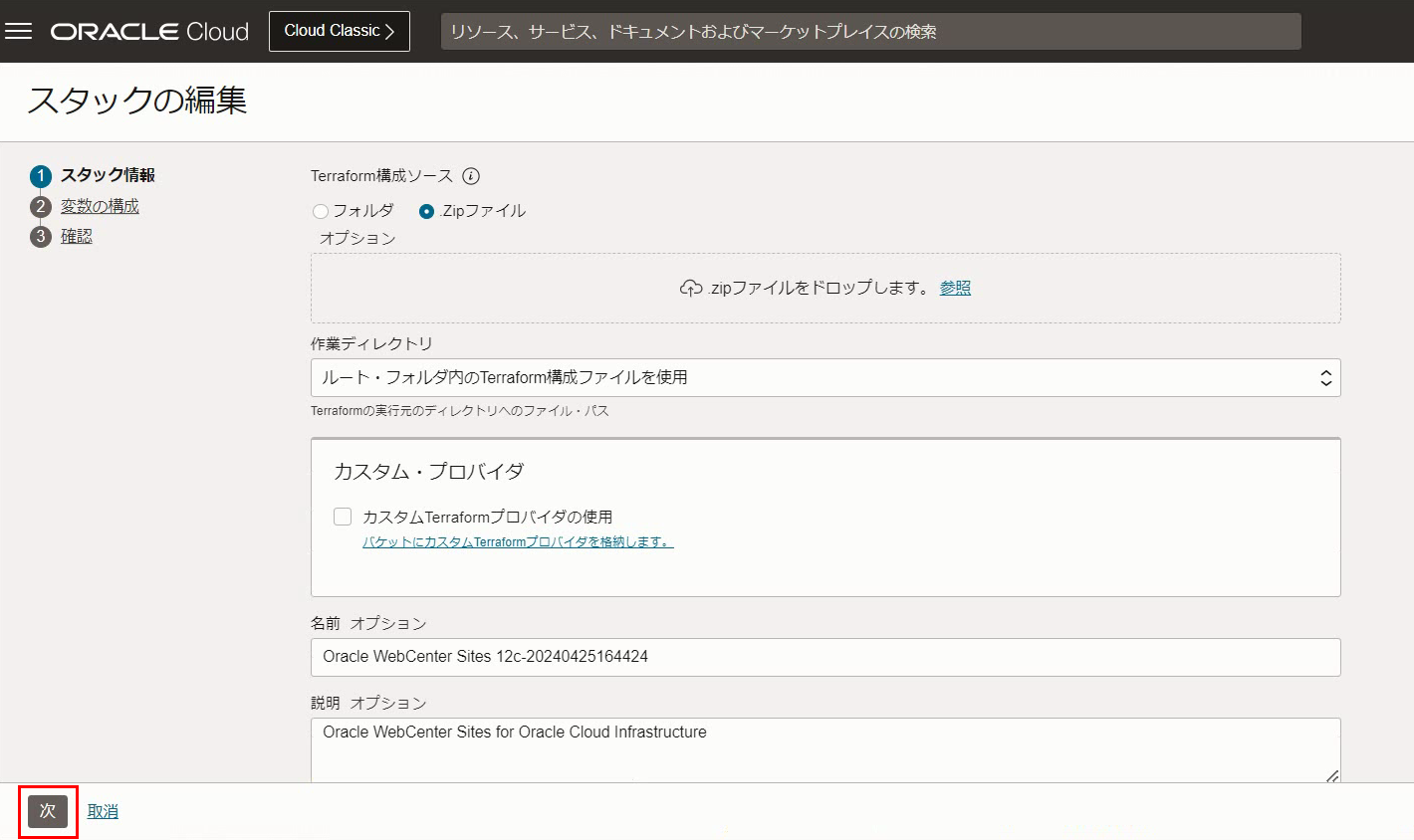Image resolution: width=1414 pixels, height=840 pixels.
Task: Select the フォルダ radio option
Action: [x=321, y=211]
